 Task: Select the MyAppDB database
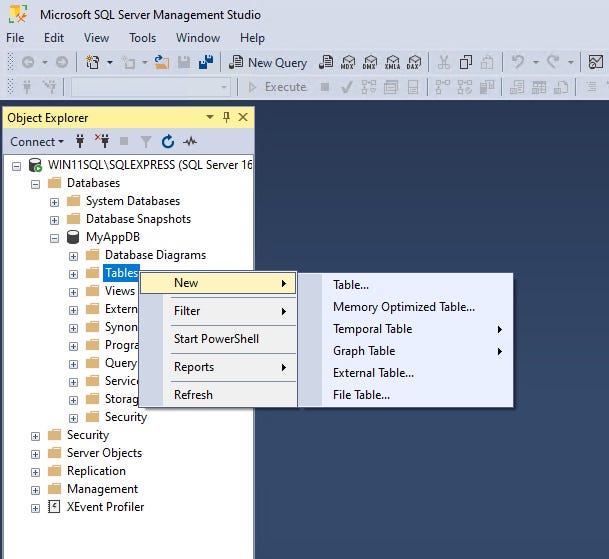pos(113,237)
